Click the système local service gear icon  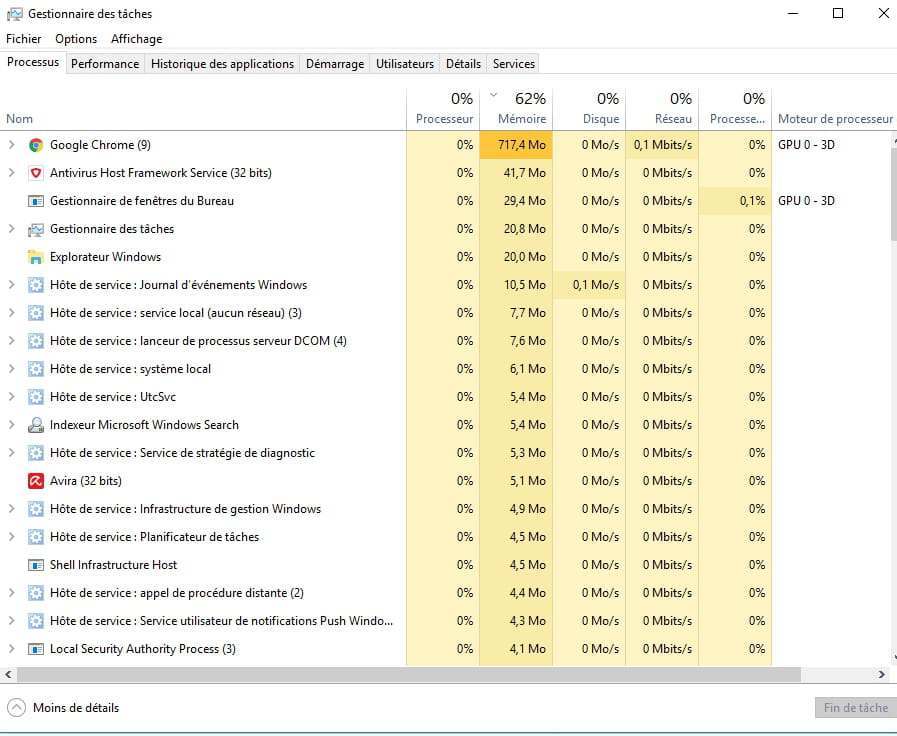[35, 369]
